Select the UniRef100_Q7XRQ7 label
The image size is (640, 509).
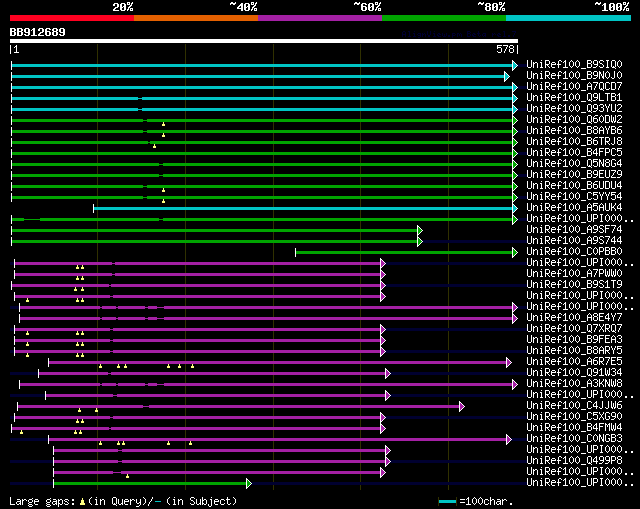pos(574,329)
